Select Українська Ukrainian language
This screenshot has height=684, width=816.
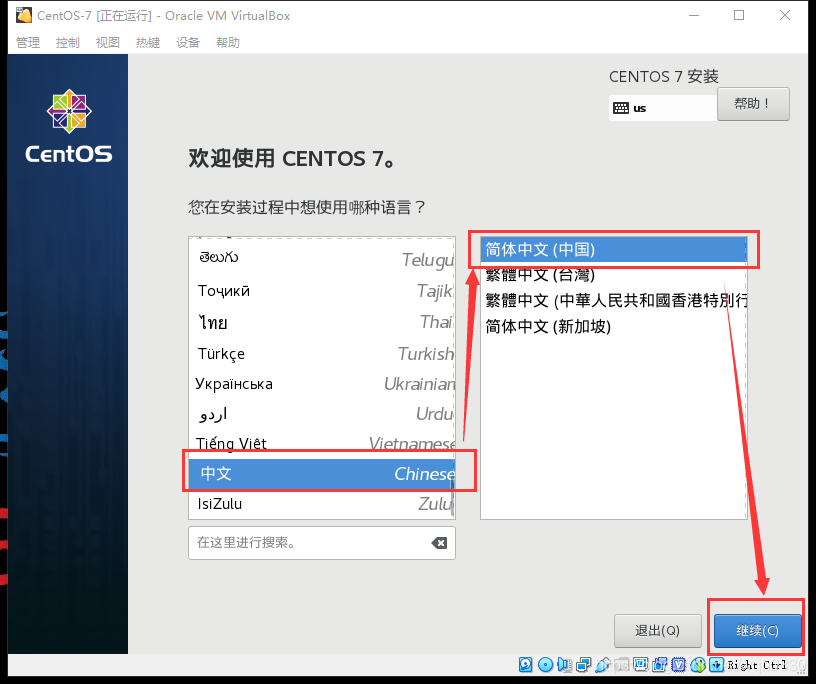coord(321,384)
